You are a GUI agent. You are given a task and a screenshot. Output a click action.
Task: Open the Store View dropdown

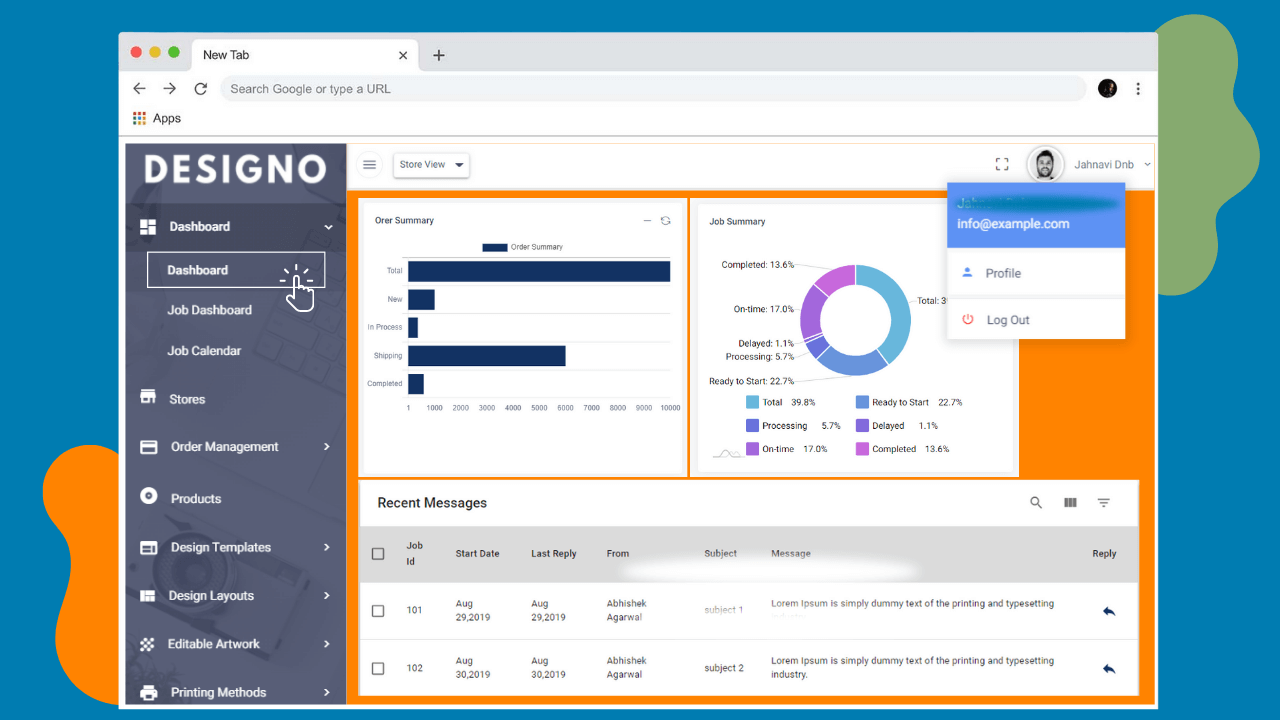coord(431,164)
